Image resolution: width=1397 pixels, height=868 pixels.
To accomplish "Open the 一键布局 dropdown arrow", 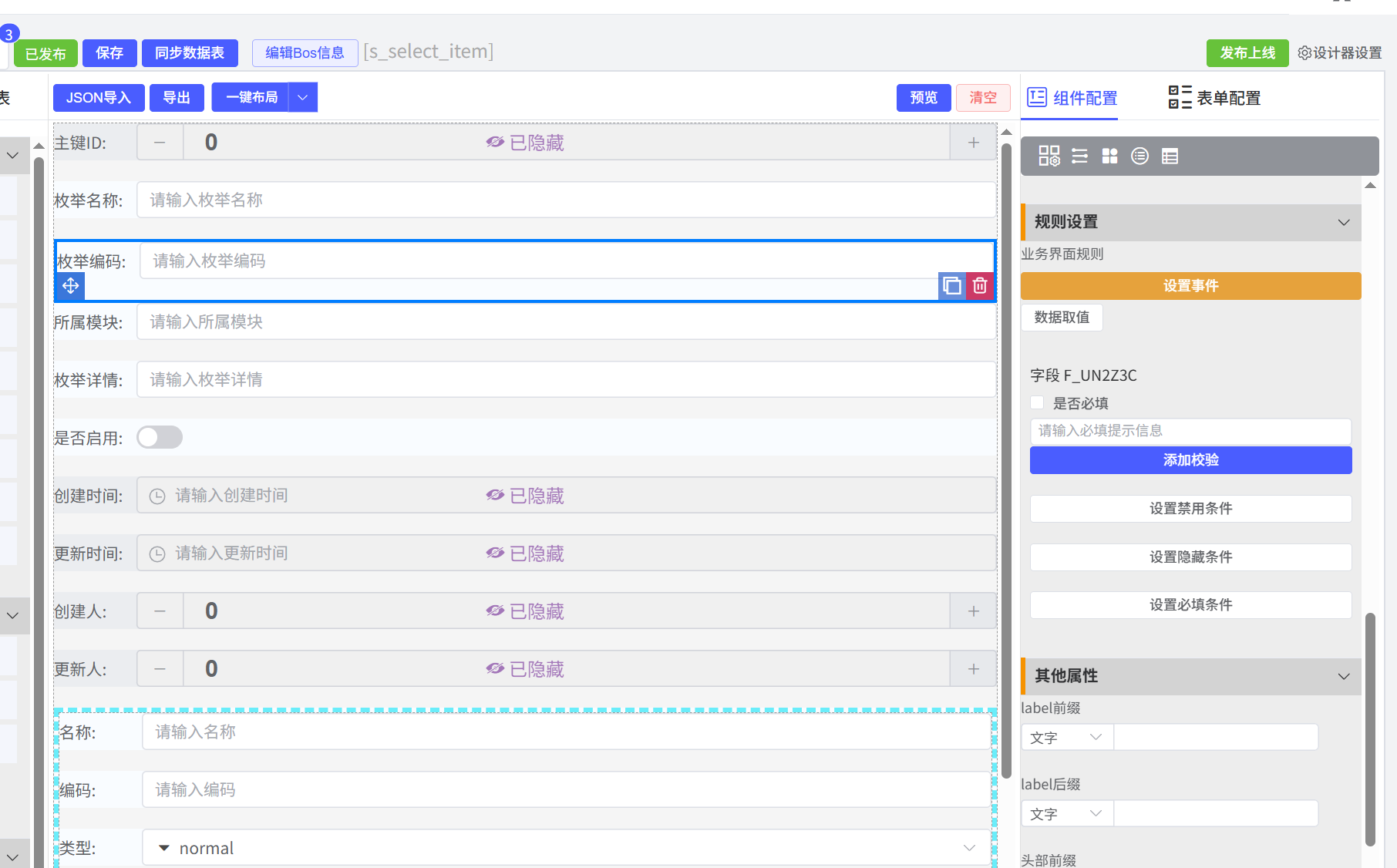I will tap(303, 98).
